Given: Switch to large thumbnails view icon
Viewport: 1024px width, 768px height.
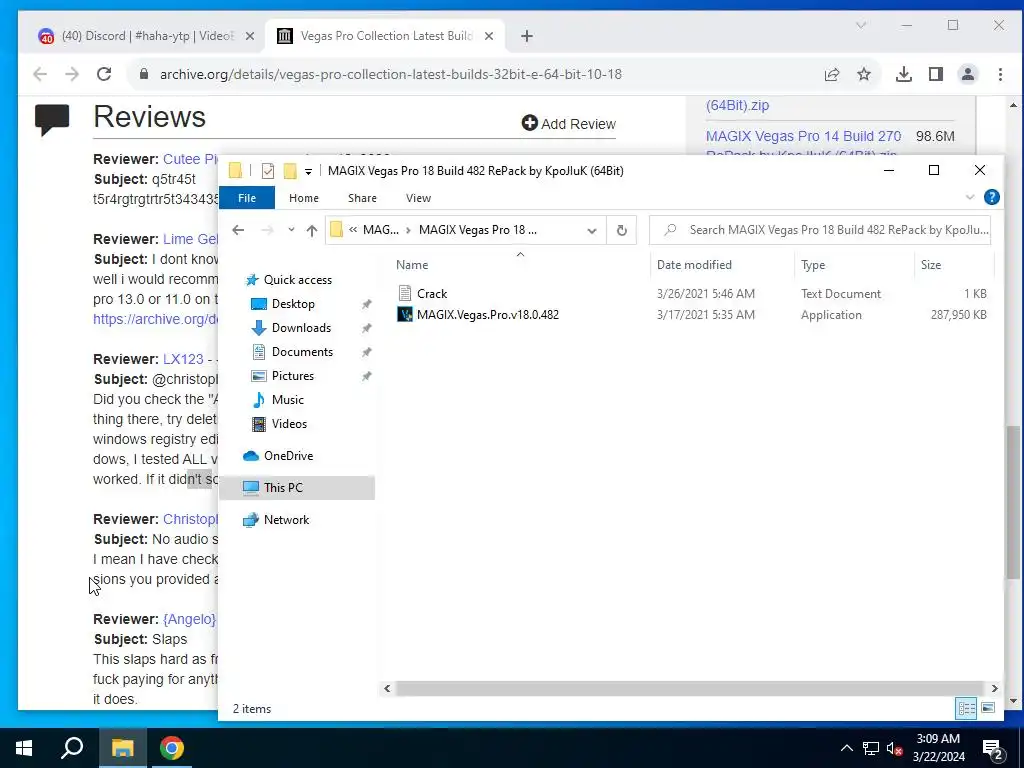Looking at the screenshot, I should click(x=988, y=709).
